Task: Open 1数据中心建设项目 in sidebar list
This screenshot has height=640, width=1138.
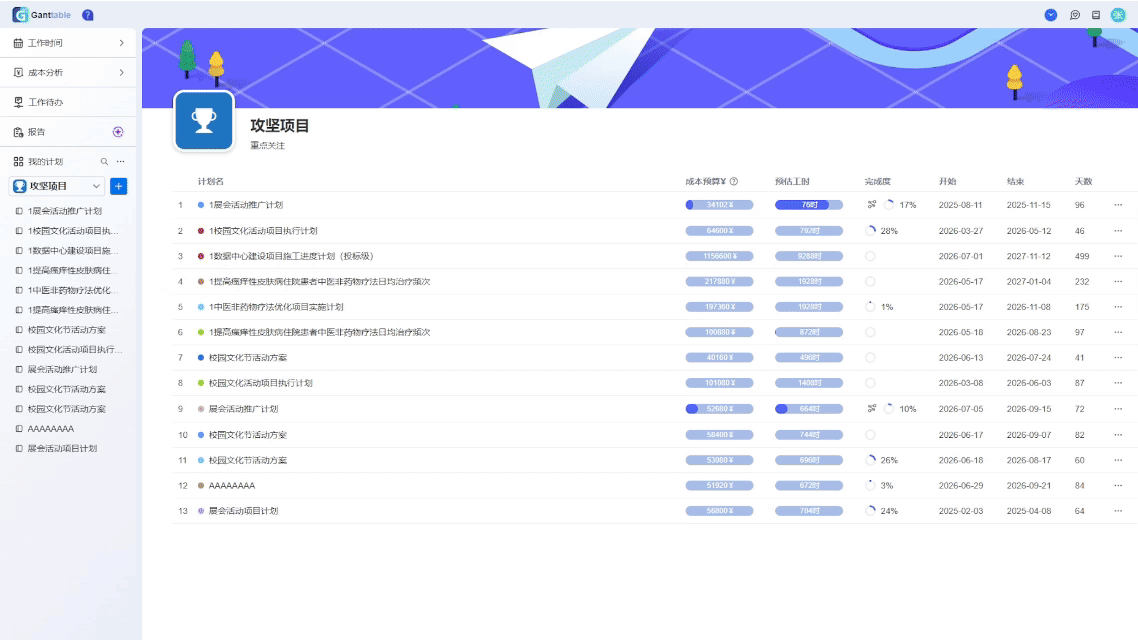Action: (x=68, y=250)
